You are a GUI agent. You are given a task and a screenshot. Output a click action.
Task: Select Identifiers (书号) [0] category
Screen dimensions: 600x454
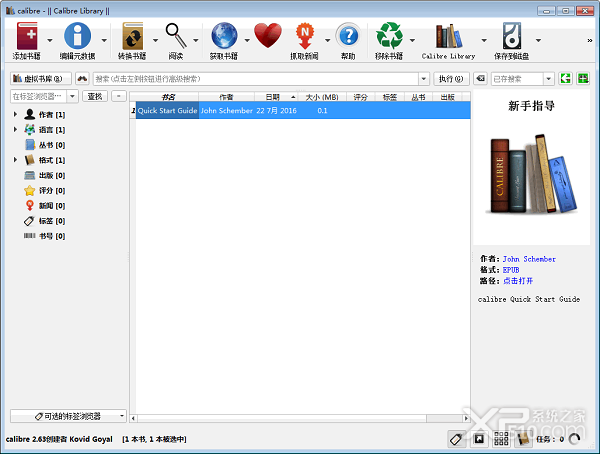pos(45,236)
